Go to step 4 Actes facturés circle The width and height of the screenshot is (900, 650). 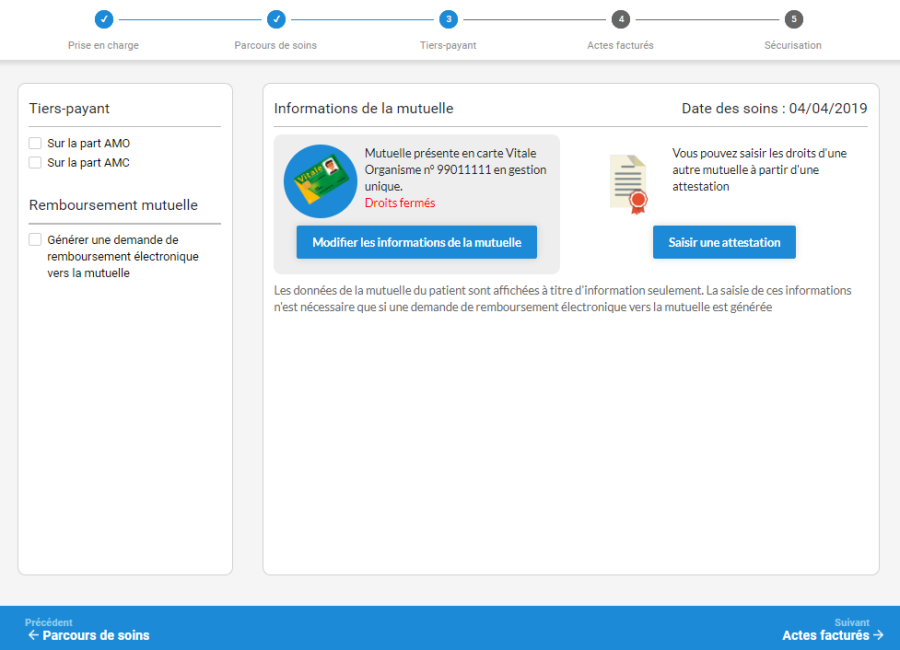(x=621, y=19)
